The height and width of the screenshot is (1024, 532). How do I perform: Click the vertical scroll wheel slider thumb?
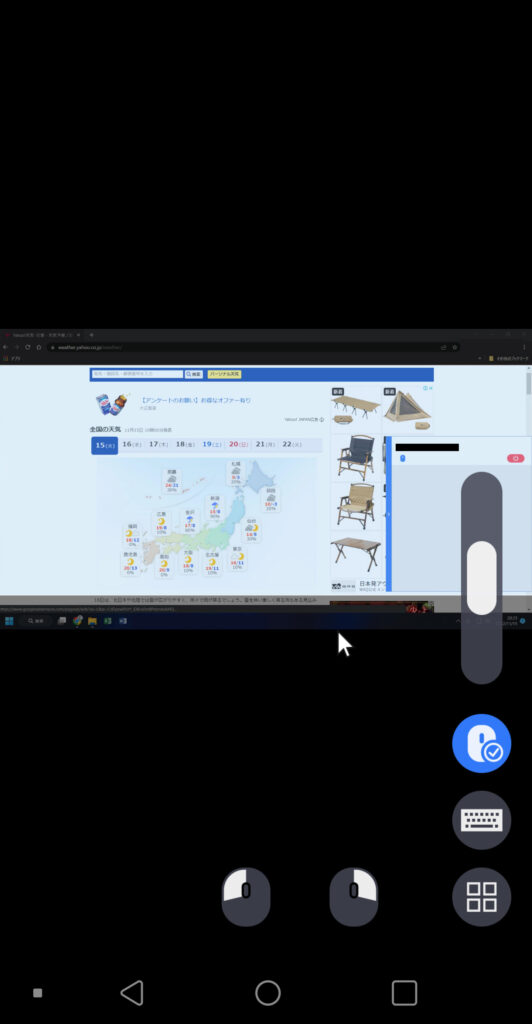coord(482,577)
